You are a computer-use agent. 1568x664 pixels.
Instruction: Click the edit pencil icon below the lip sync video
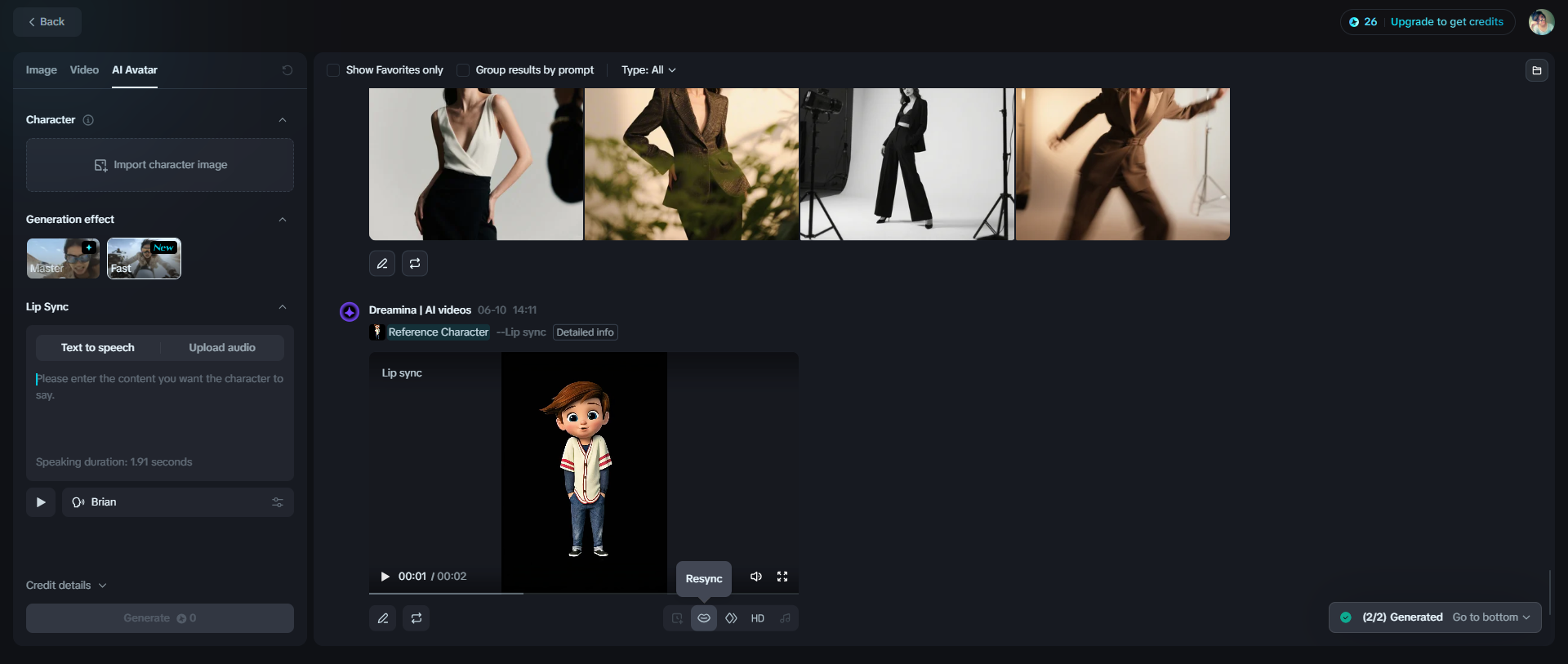coord(382,618)
